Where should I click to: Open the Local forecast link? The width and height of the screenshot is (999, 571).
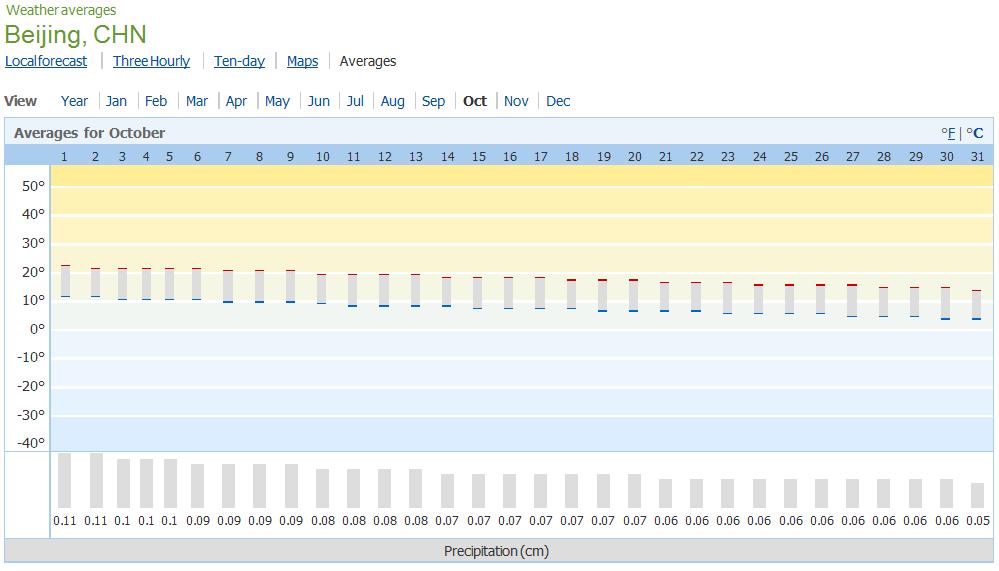click(46, 61)
